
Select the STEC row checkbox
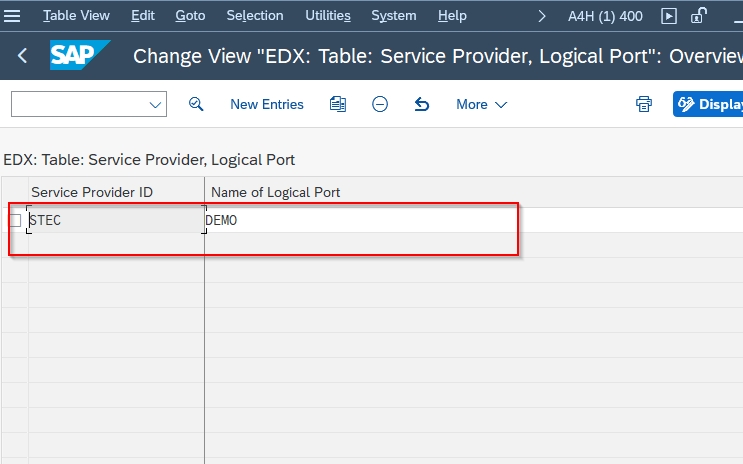coord(15,220)
